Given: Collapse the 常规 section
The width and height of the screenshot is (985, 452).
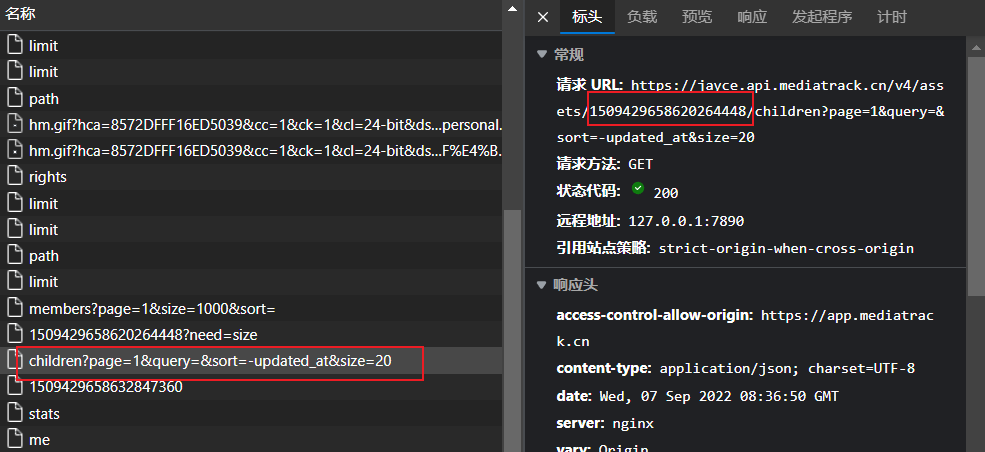Looking at the screenshot, I should coord(542,54).
